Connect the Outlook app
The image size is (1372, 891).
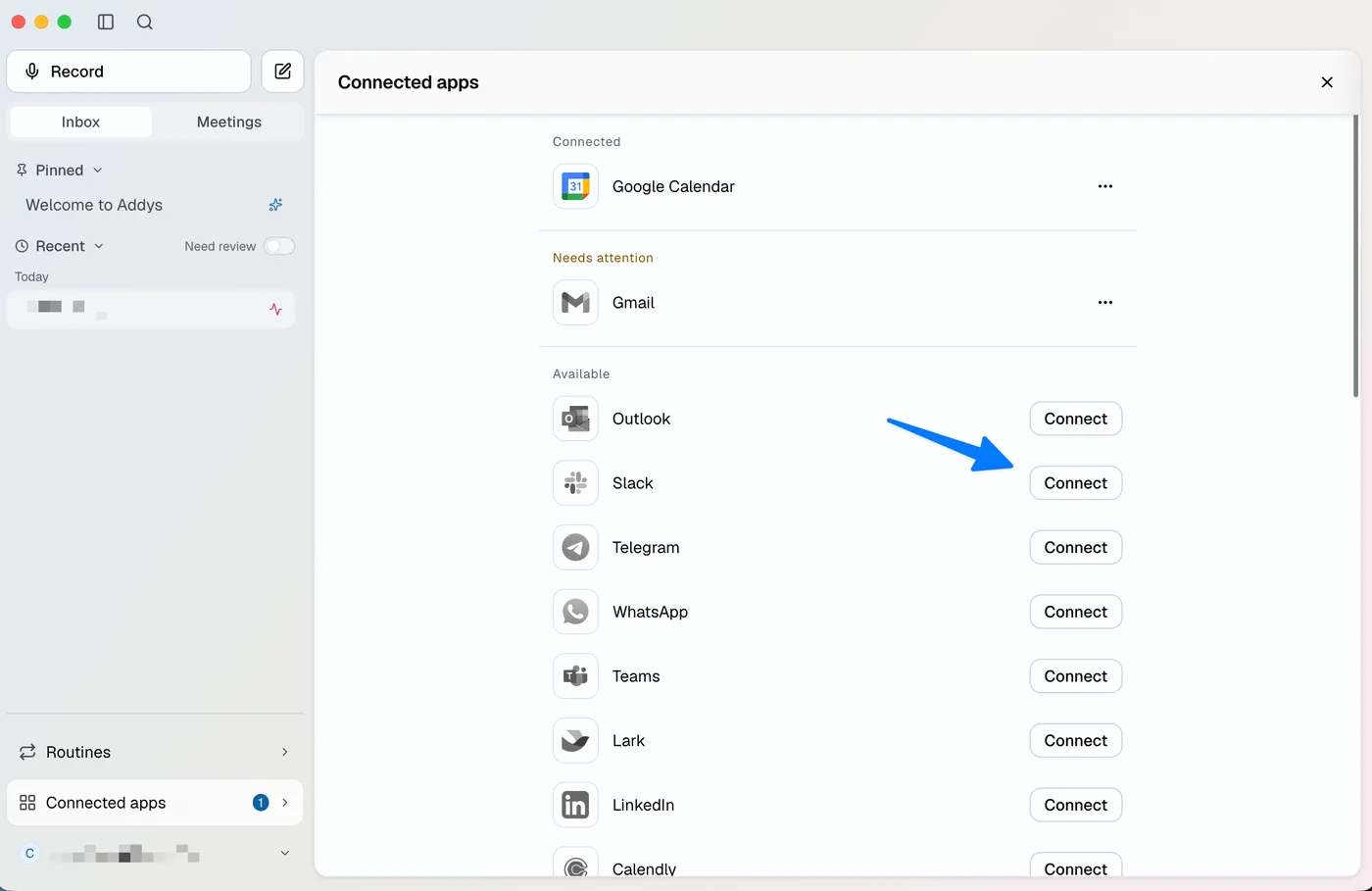coord(1075,419)
